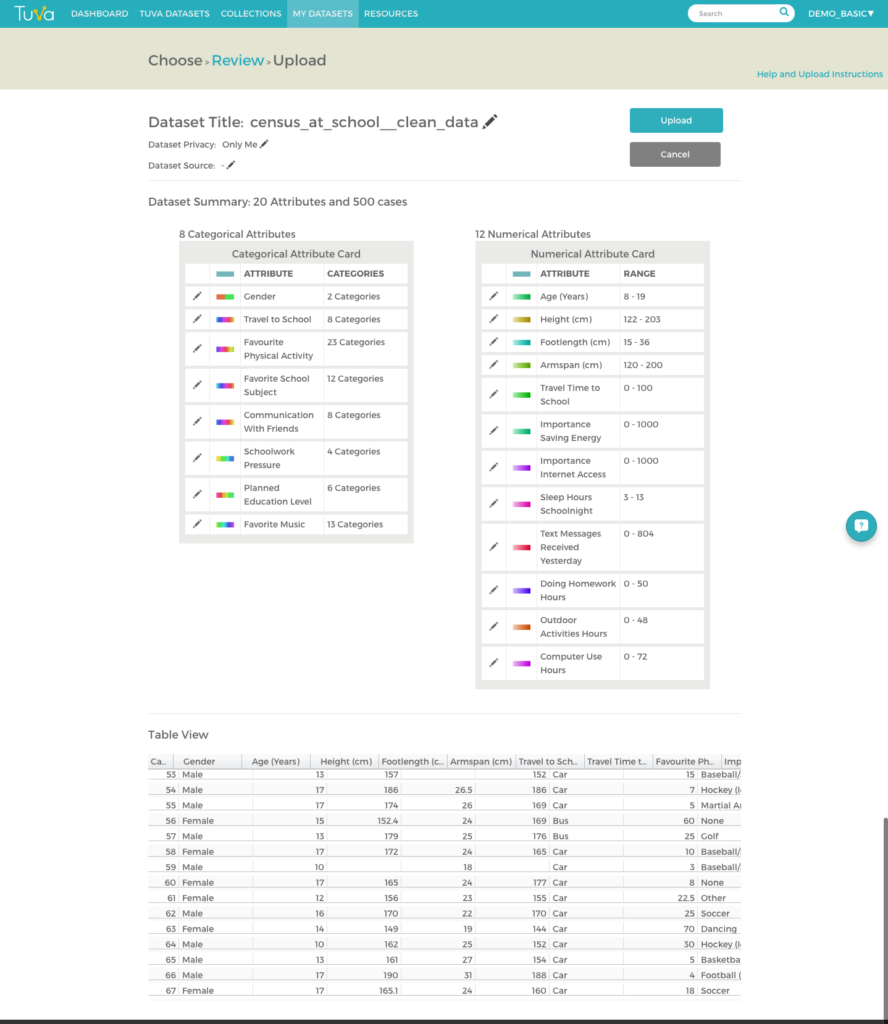
Task: Go to Tuva Datasets menu
Action: 174,14
